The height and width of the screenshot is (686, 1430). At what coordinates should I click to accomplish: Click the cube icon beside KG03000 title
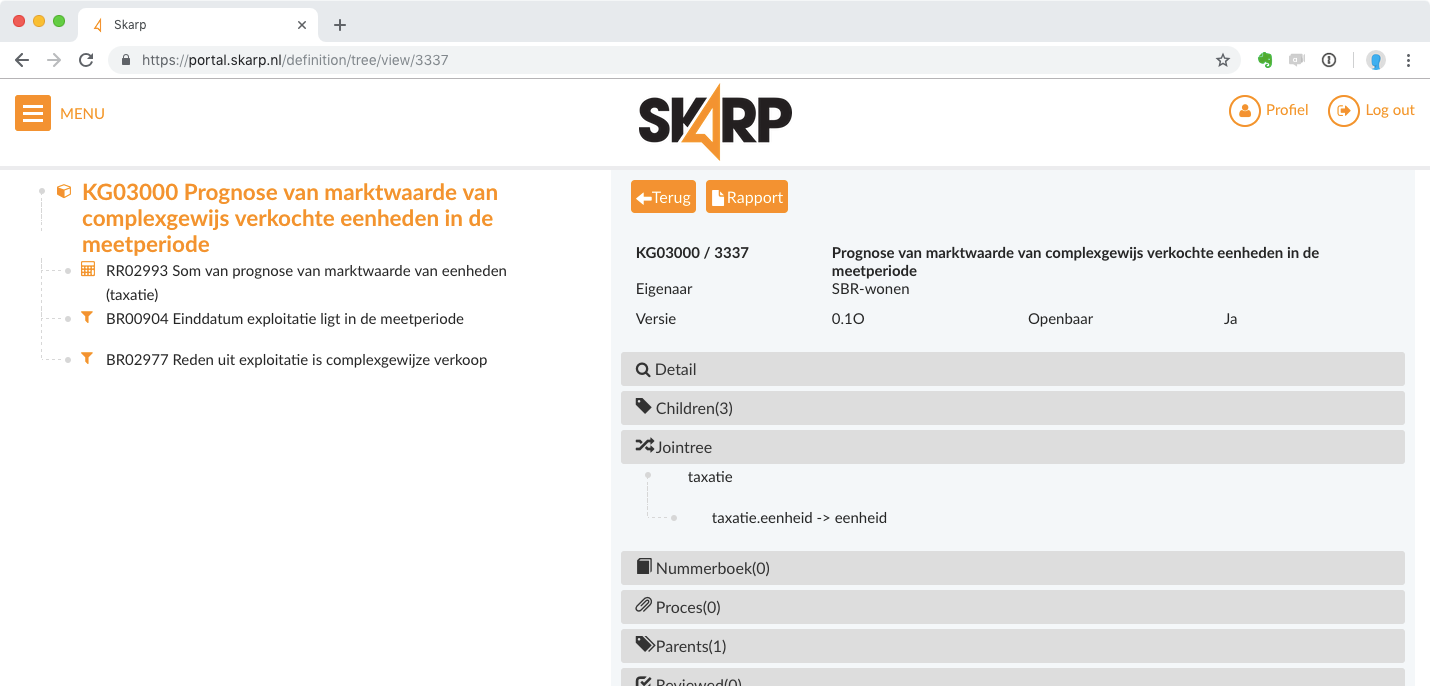(64, 191)
